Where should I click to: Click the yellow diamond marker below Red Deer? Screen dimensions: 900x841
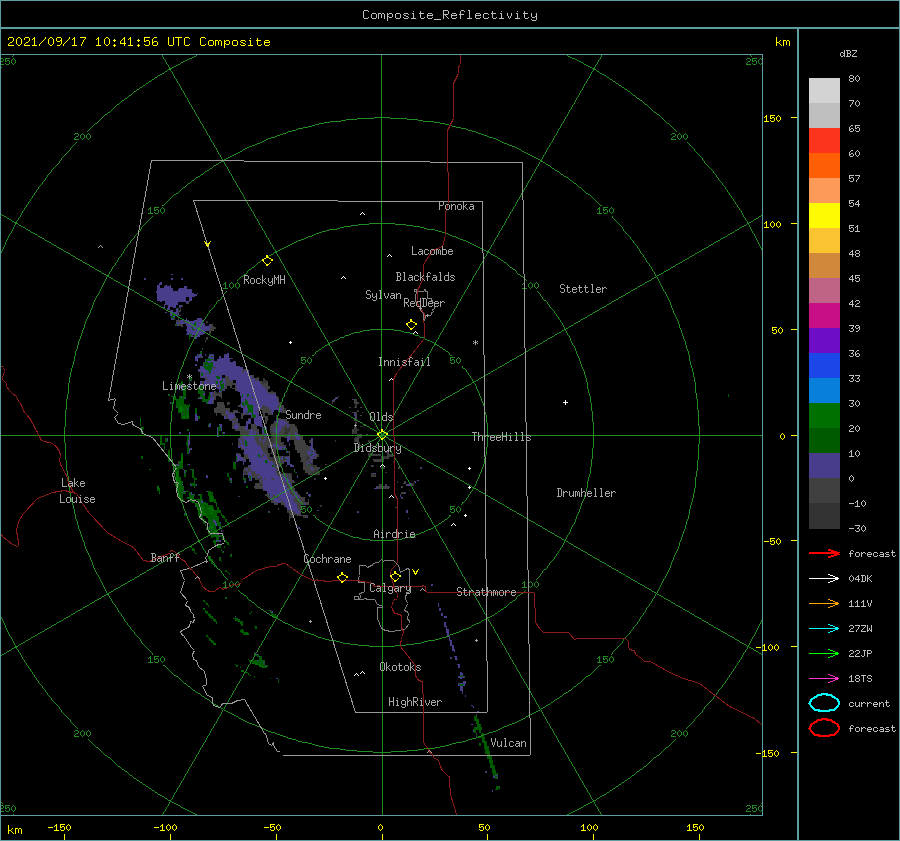[x=411, y=325]
